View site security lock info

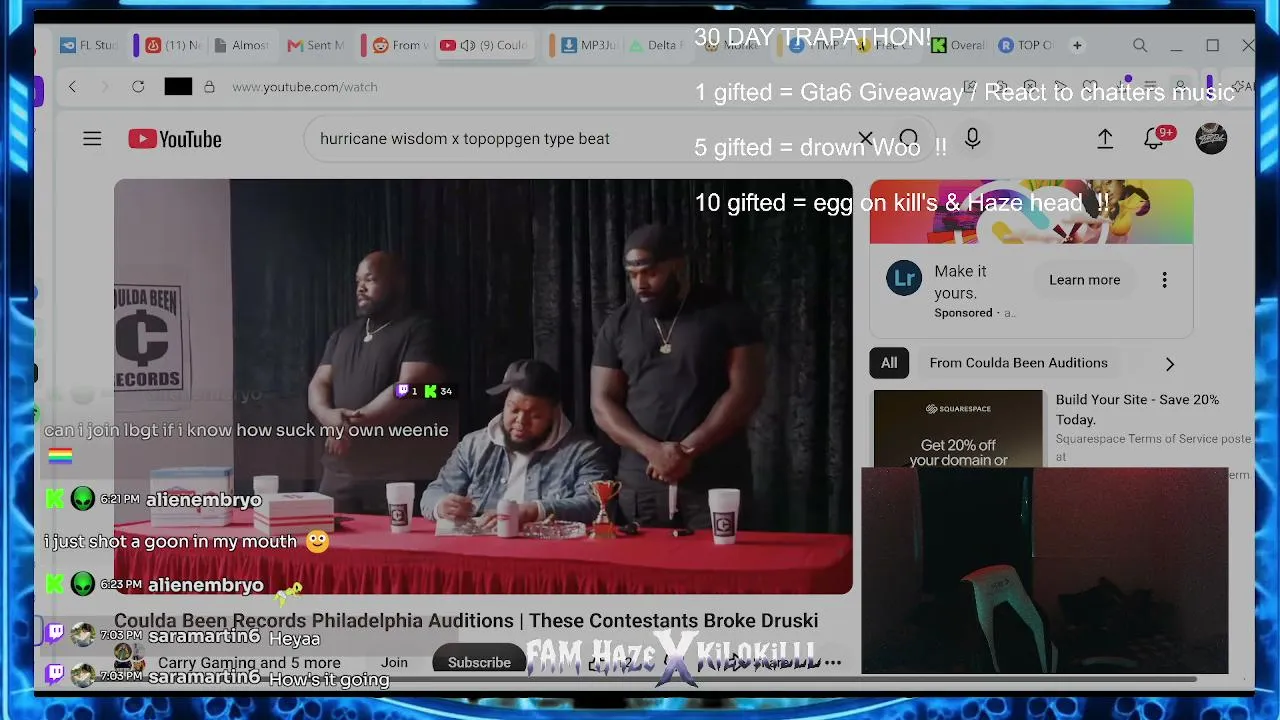click(209, 87)
